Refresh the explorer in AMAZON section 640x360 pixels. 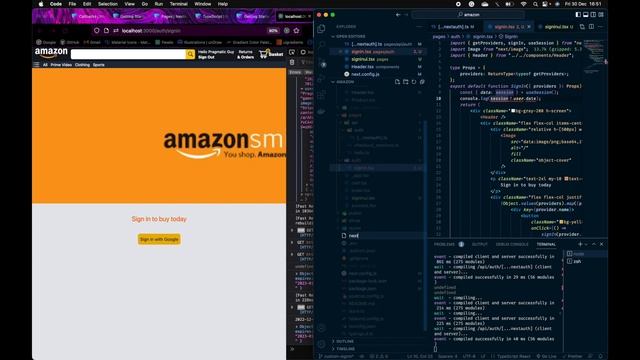(414, 82)
